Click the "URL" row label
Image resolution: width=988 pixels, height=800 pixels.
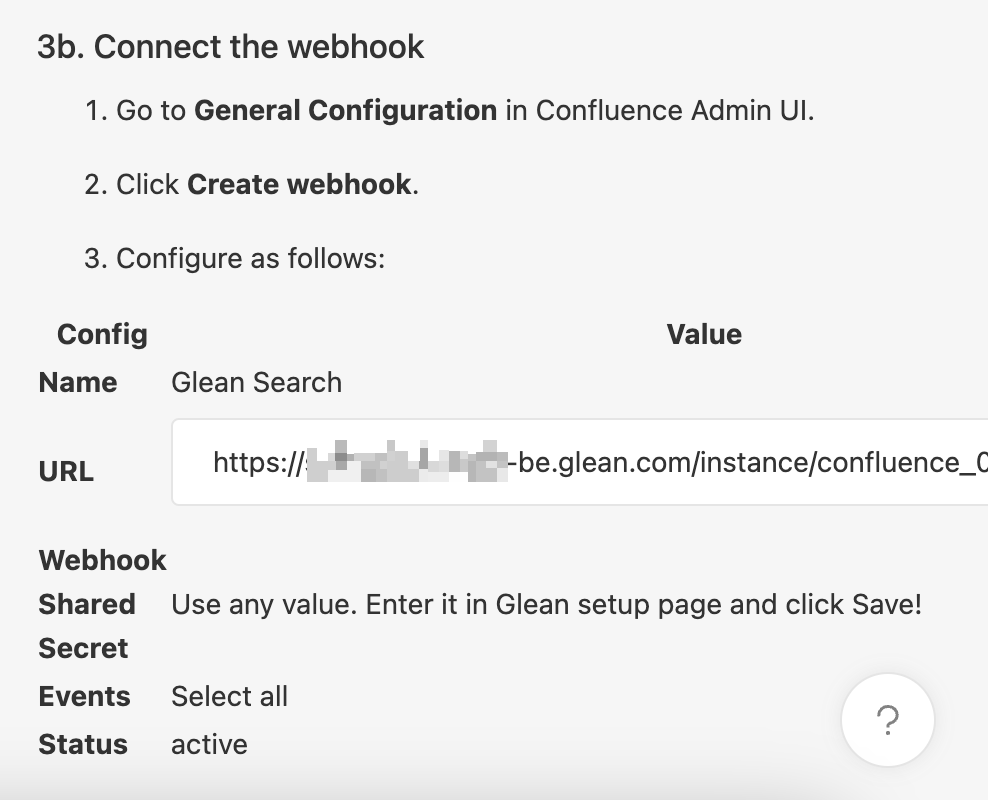66,472
